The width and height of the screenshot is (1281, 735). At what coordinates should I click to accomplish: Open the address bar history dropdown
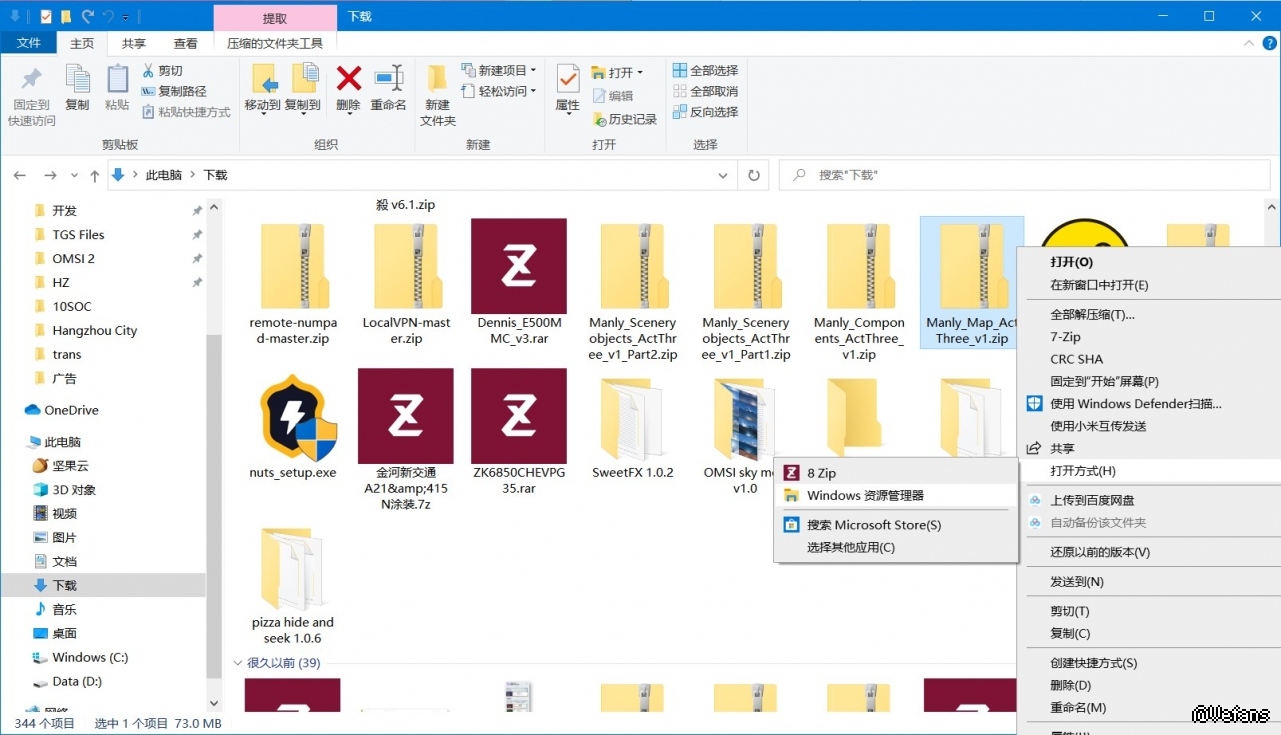pyautogui.click(x=723, y=175)
